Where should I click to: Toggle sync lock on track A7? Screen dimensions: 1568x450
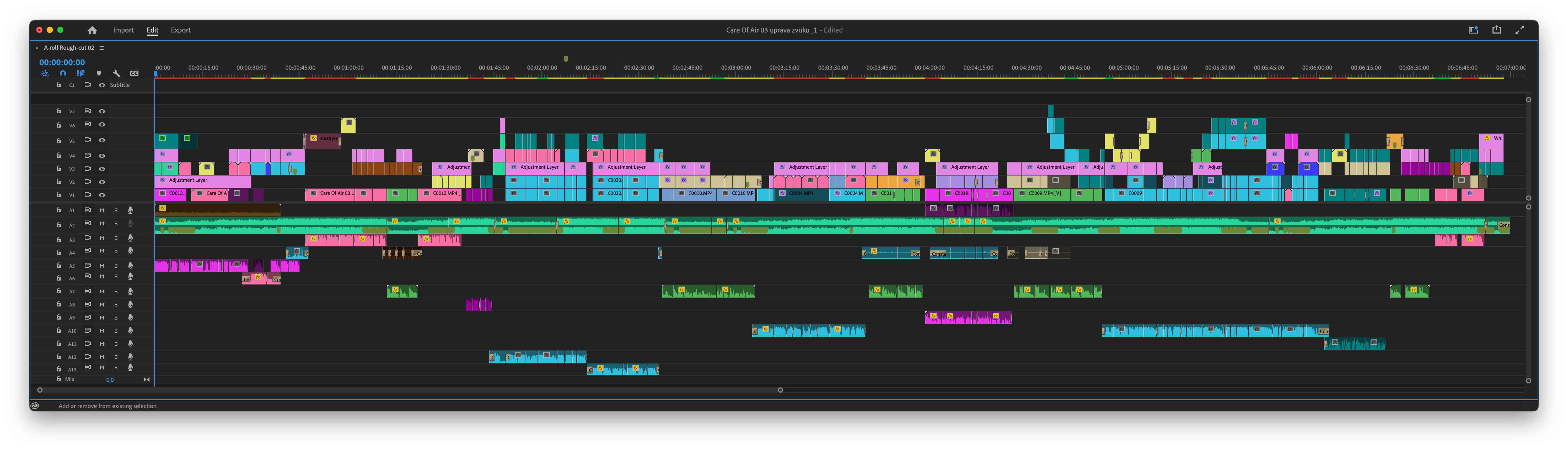coord(88,291)
